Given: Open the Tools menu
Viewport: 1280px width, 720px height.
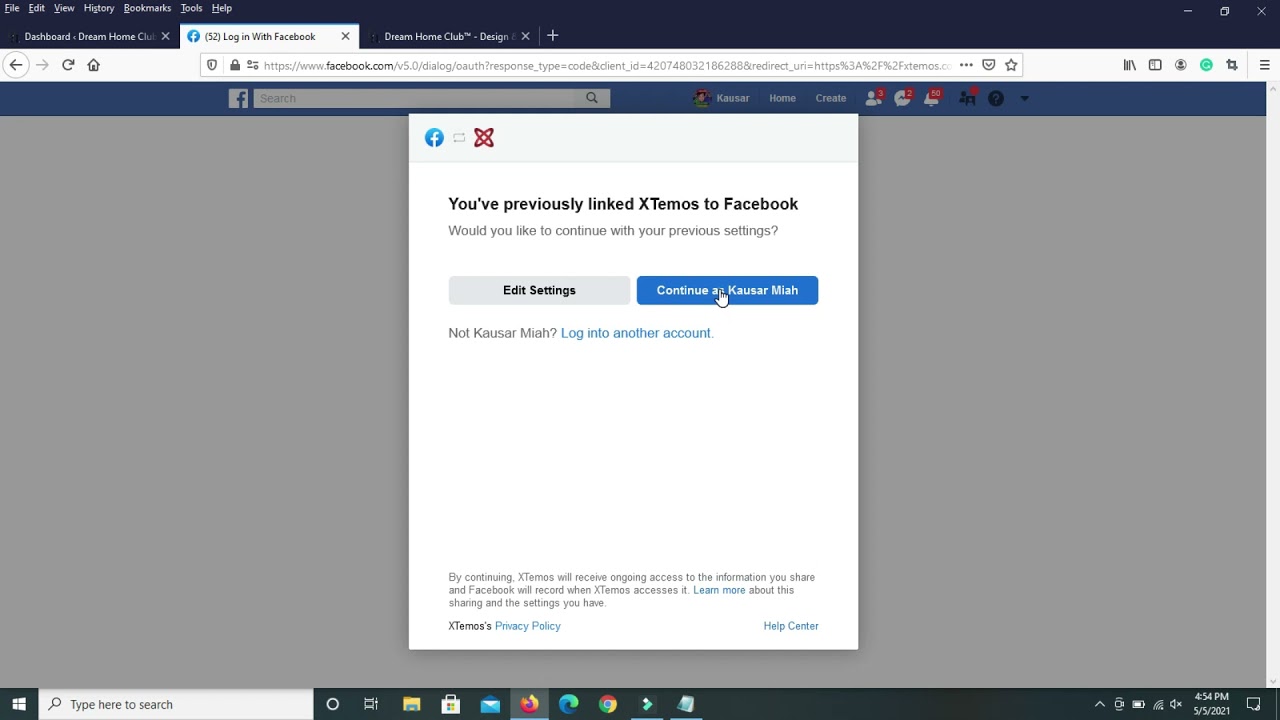Looking at the screenshot, I should tap(191, 8).
